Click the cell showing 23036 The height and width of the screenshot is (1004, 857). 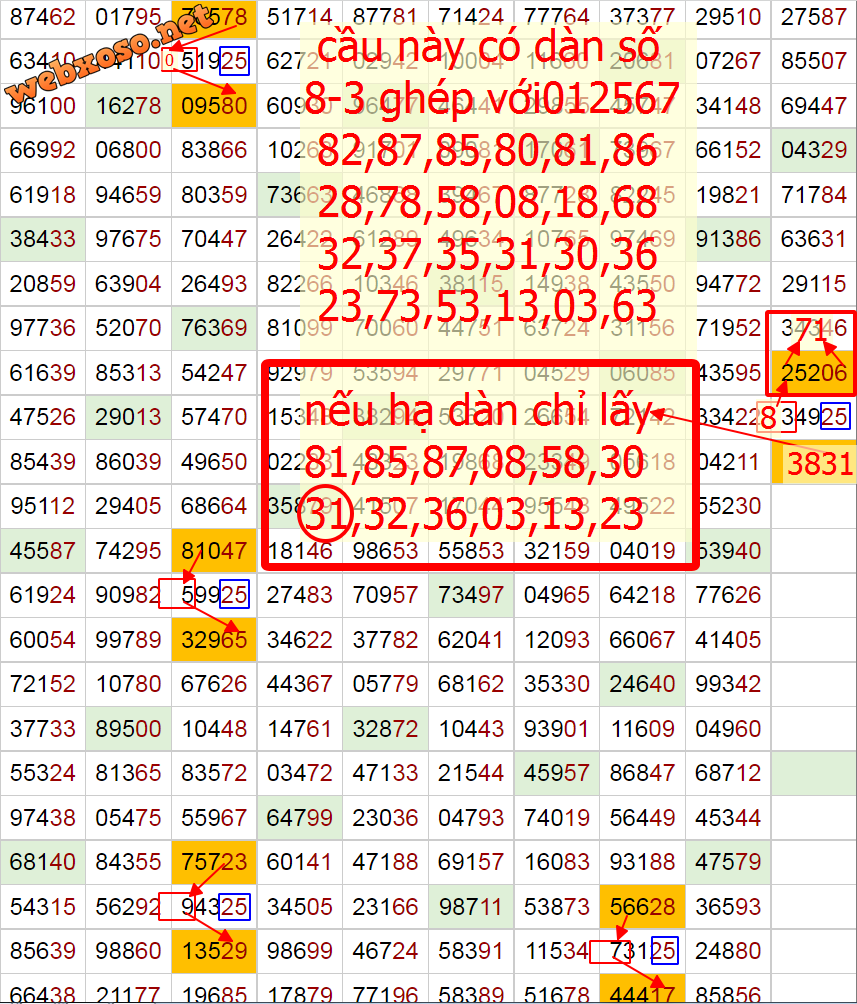point(386,818)
